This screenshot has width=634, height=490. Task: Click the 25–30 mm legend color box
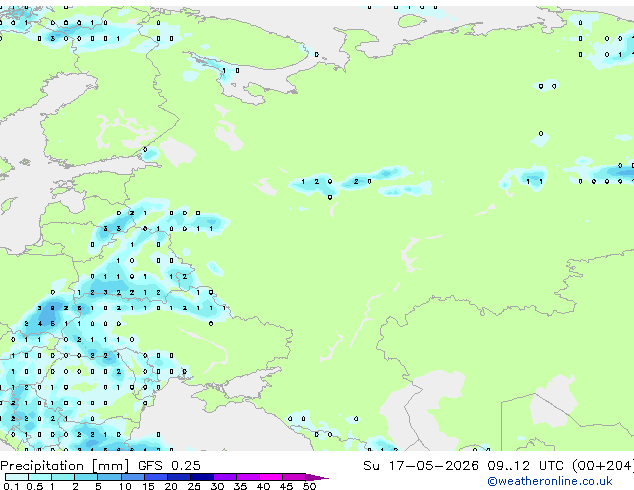[x=201, y=477]
